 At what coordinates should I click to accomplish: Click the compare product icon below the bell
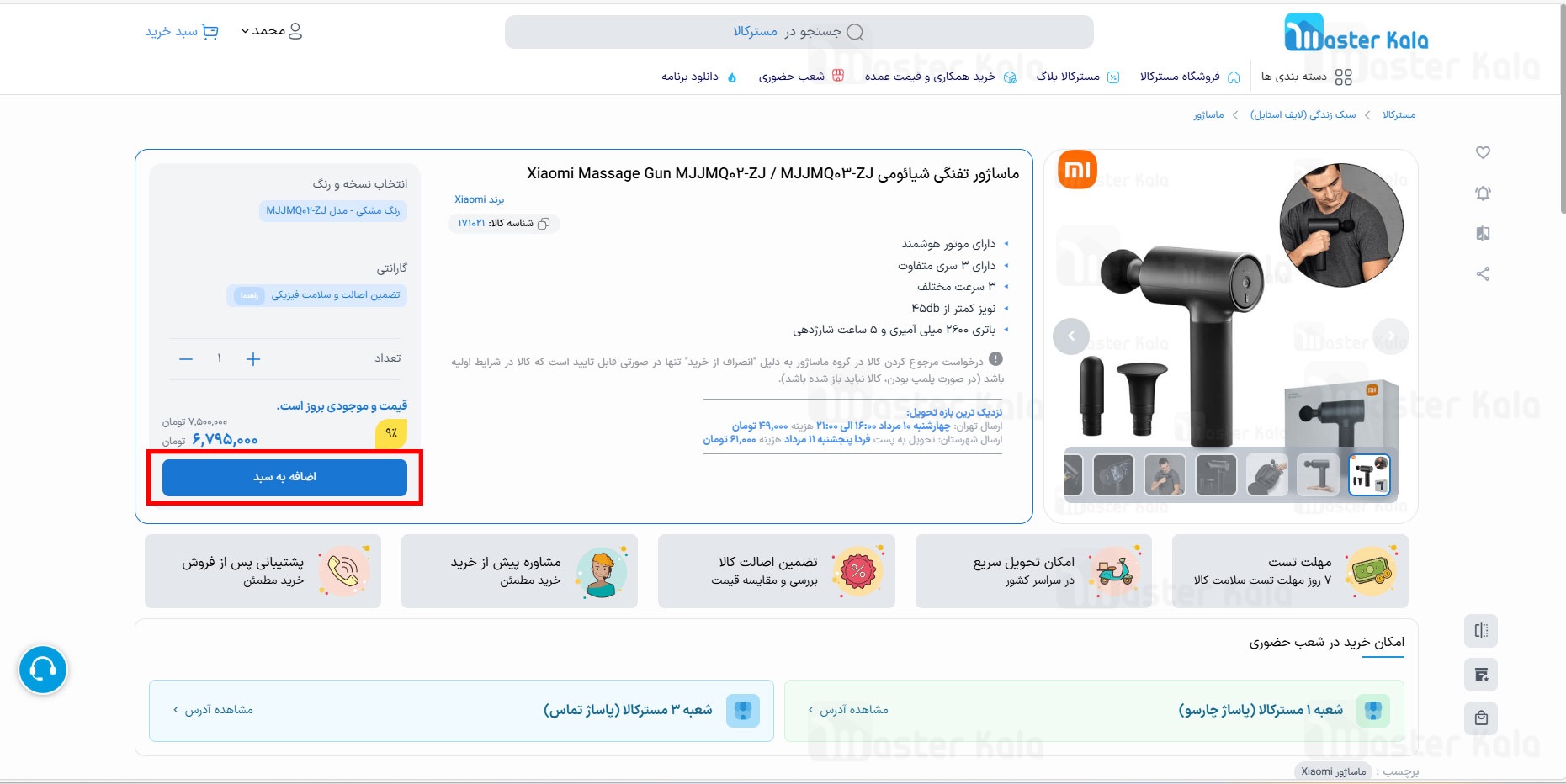tap(1483, 233)
